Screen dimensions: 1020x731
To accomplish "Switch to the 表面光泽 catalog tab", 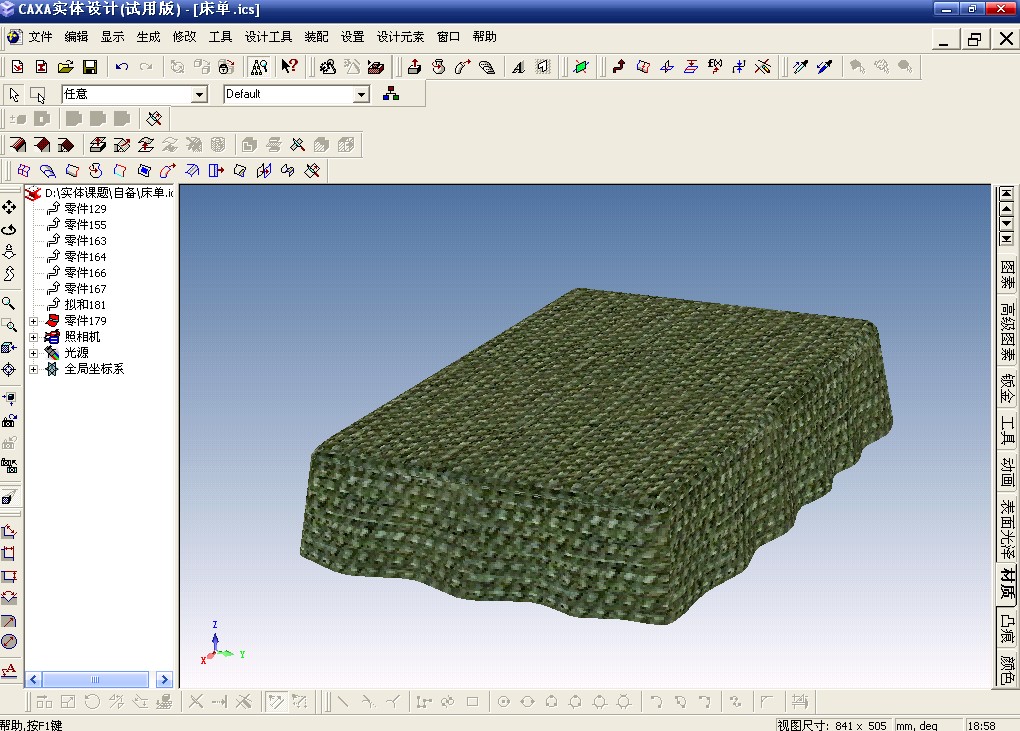I will (1007, 529).
